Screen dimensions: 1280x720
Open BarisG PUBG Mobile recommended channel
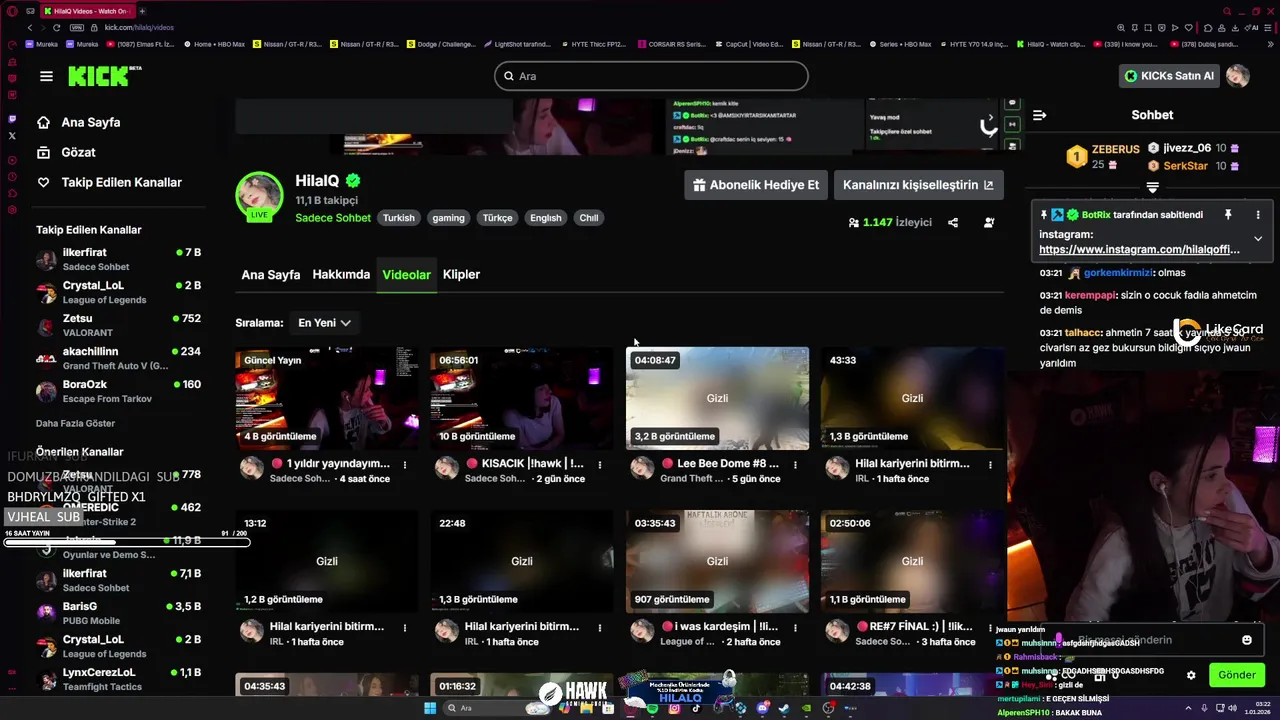(118, 613)
